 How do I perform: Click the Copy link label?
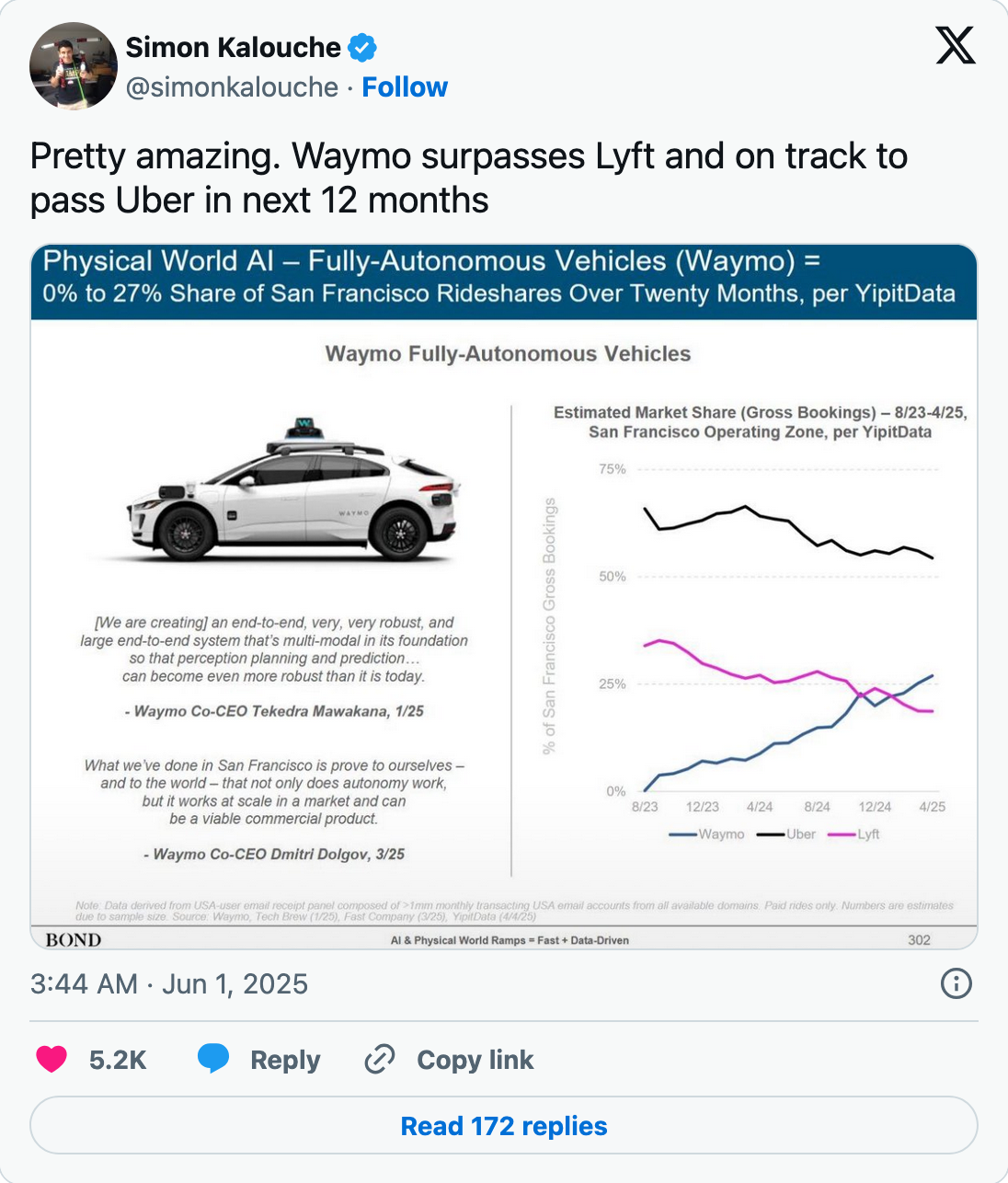[x=475, y=1060]
